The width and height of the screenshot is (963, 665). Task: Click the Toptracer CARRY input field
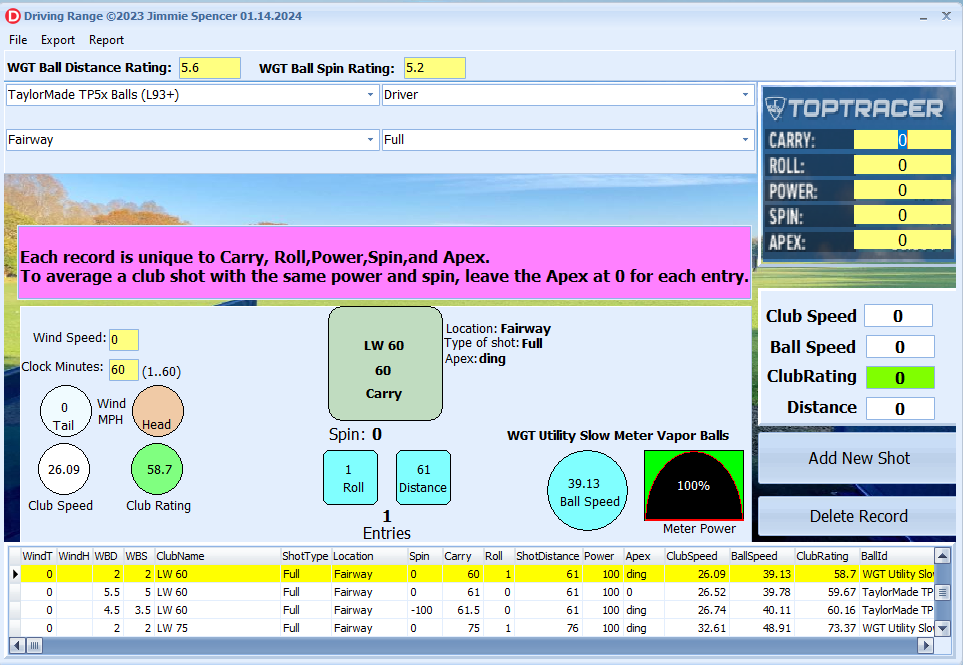click(x=901, y=141)
